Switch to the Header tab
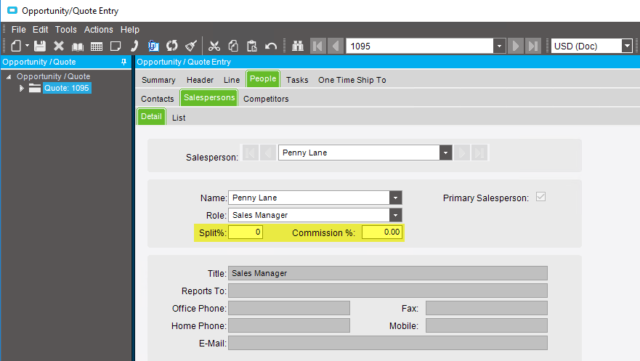640x361 pixels. (x=200, y=80)
